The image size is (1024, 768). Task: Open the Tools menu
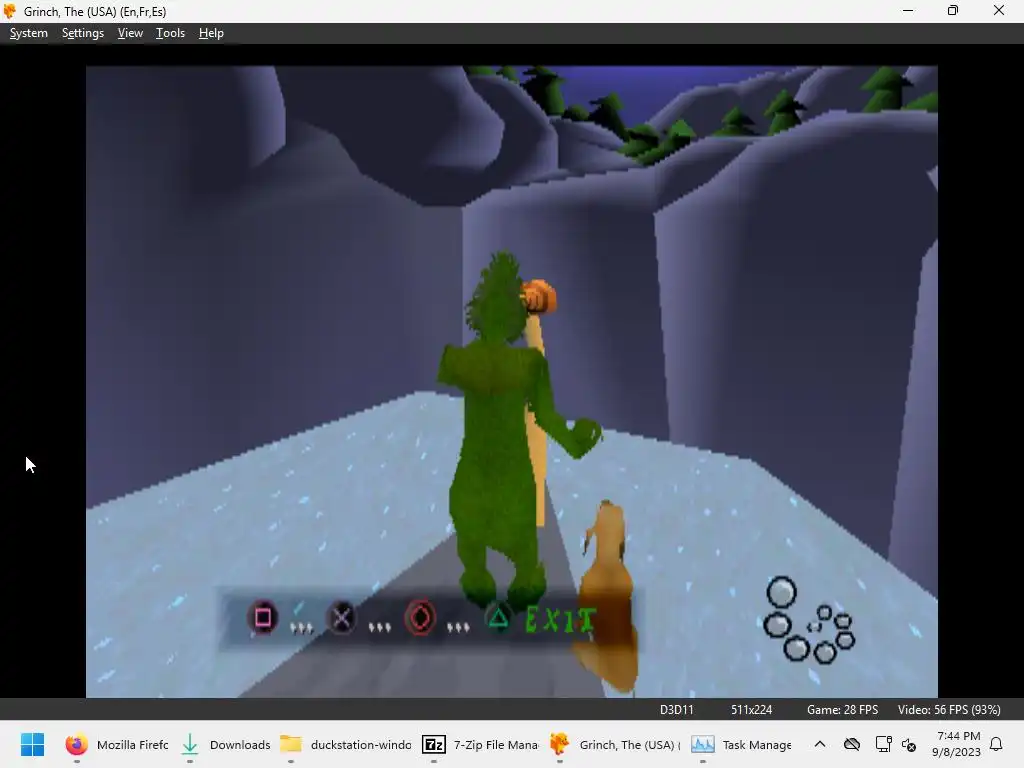(x=170, y=33)
